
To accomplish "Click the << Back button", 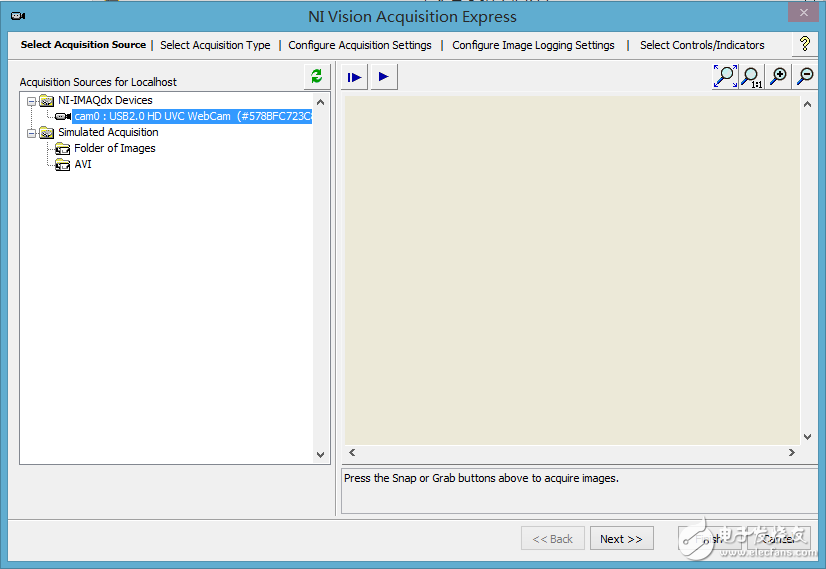I will click(553, 538).
